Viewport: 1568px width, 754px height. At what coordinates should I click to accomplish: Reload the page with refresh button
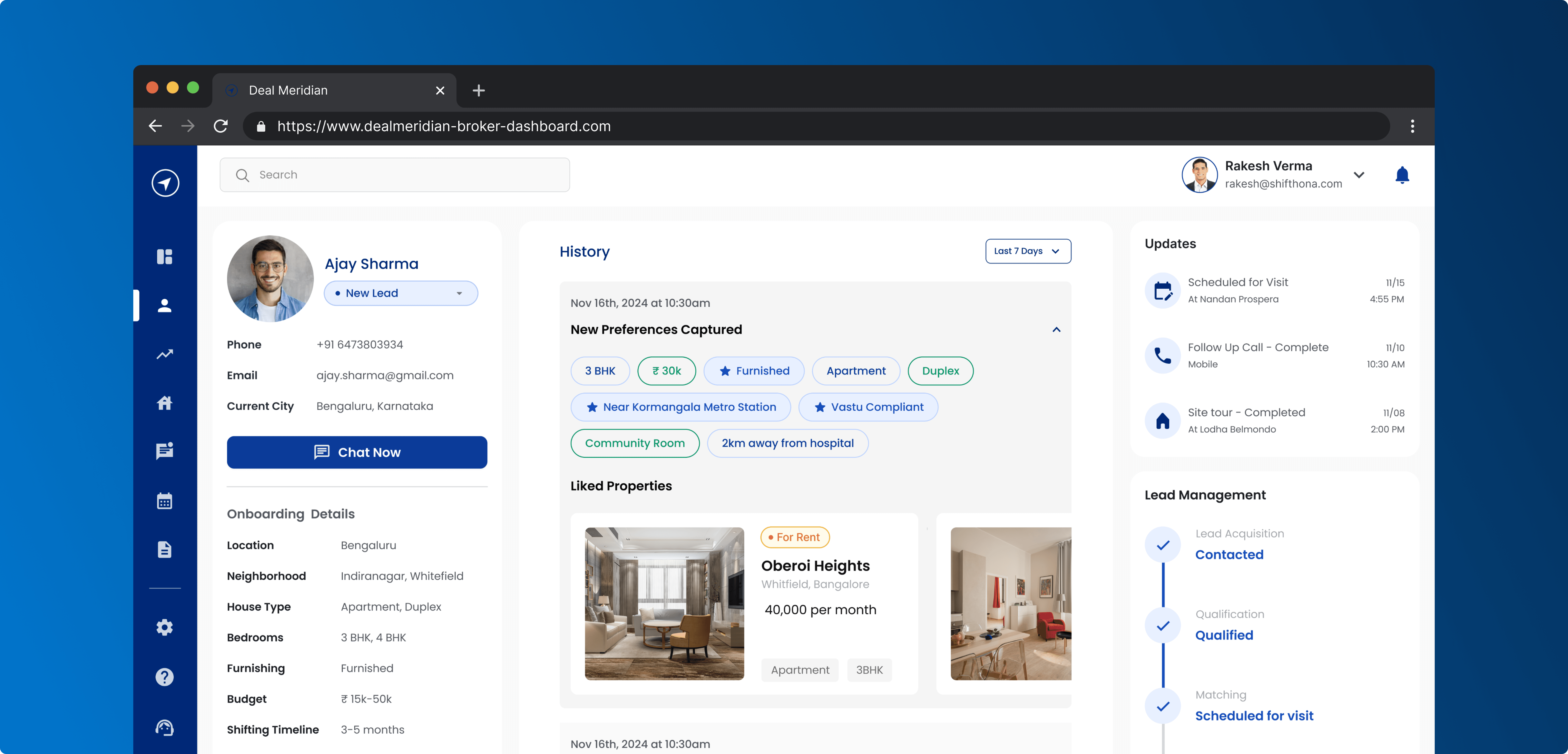(x=220, y=126)
